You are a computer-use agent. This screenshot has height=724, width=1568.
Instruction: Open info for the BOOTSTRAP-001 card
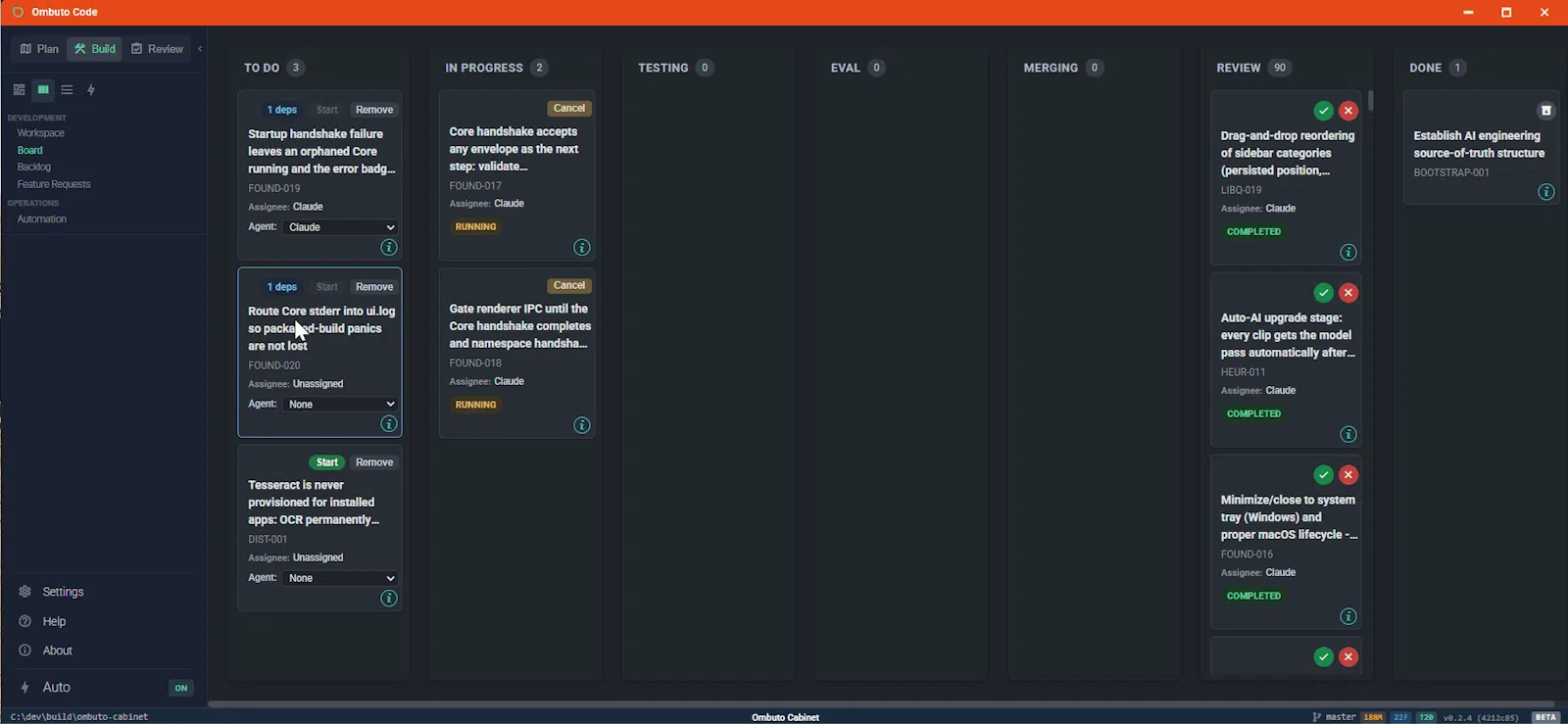1546,192
